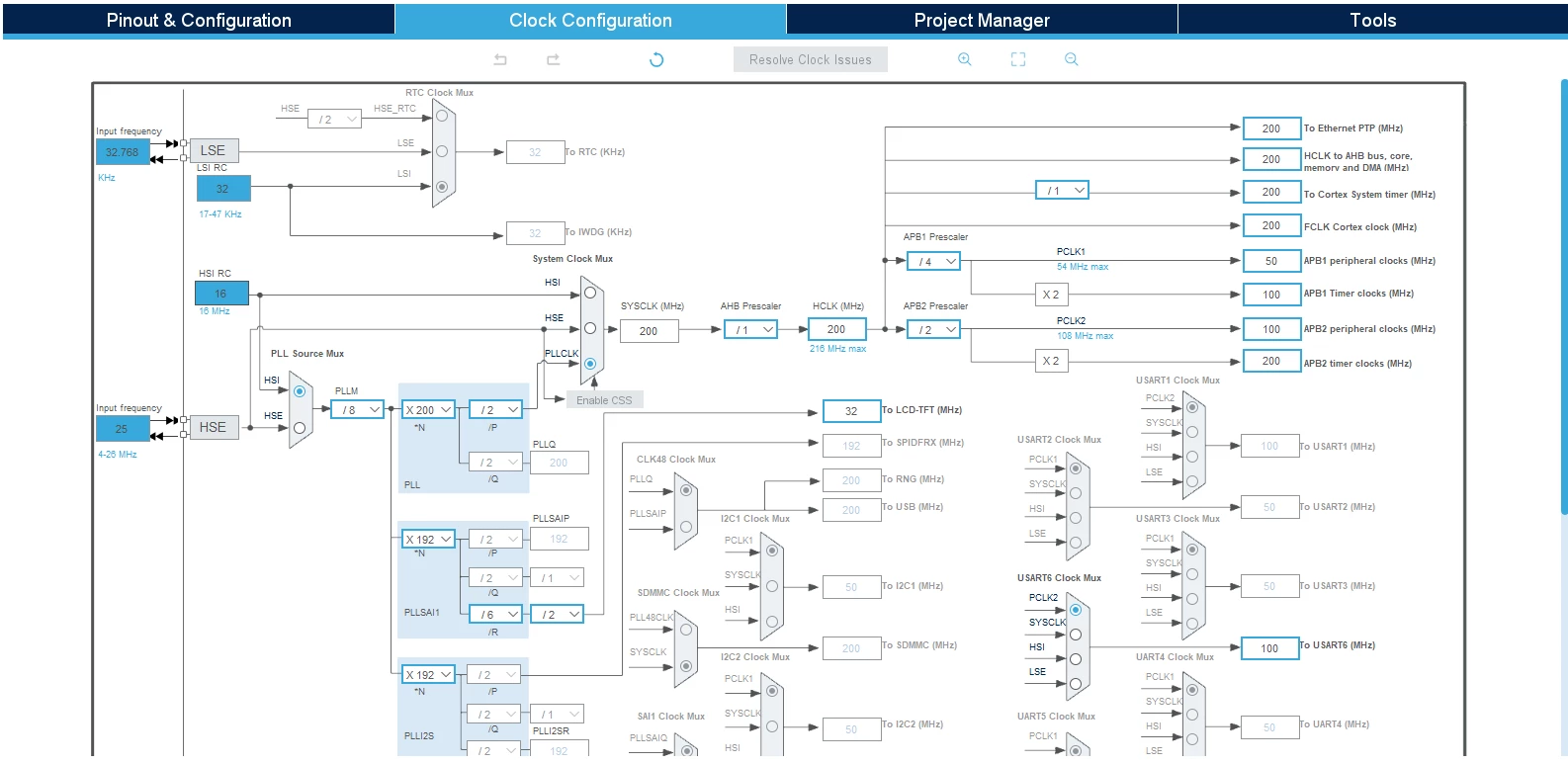The width and height of the screenshot is (1568, 764).
Task: Click the USART6 clock value 100
Action: [x=1269, y=648]
